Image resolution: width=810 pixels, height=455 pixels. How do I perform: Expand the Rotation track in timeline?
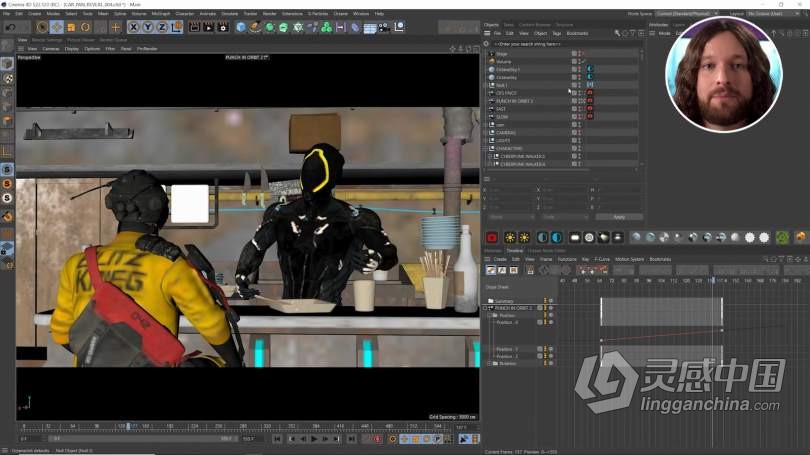[x=489, y=364]
